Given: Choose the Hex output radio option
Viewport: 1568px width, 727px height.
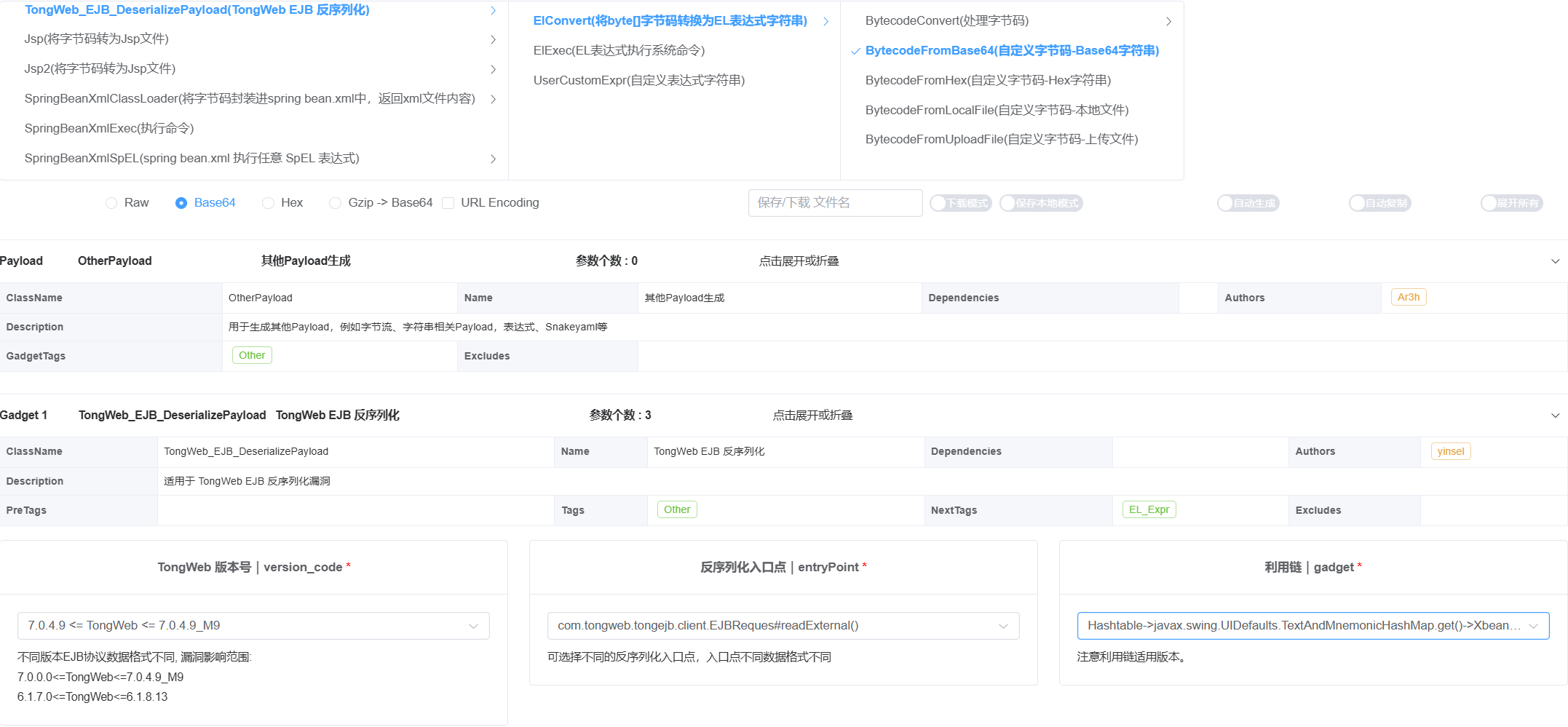Looking at the screenshot, I should pyautogui.click(x=269, y=203).
